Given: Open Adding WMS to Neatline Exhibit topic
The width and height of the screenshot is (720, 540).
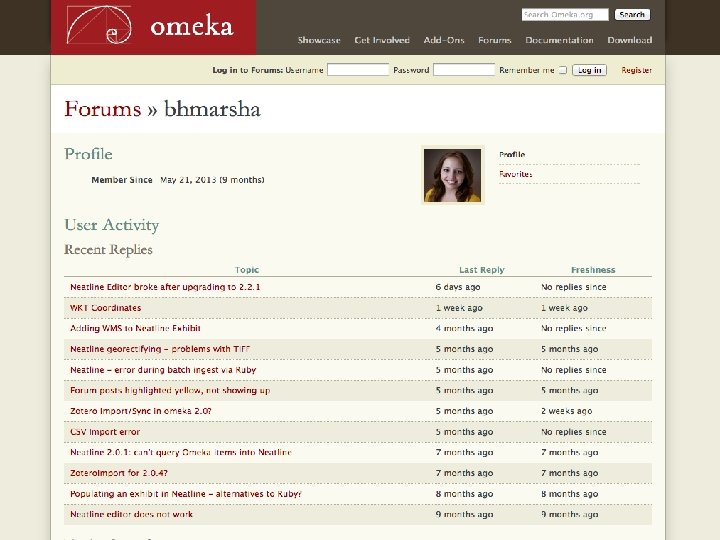Looking at the screenshot, I should click(x=135, y=328).
